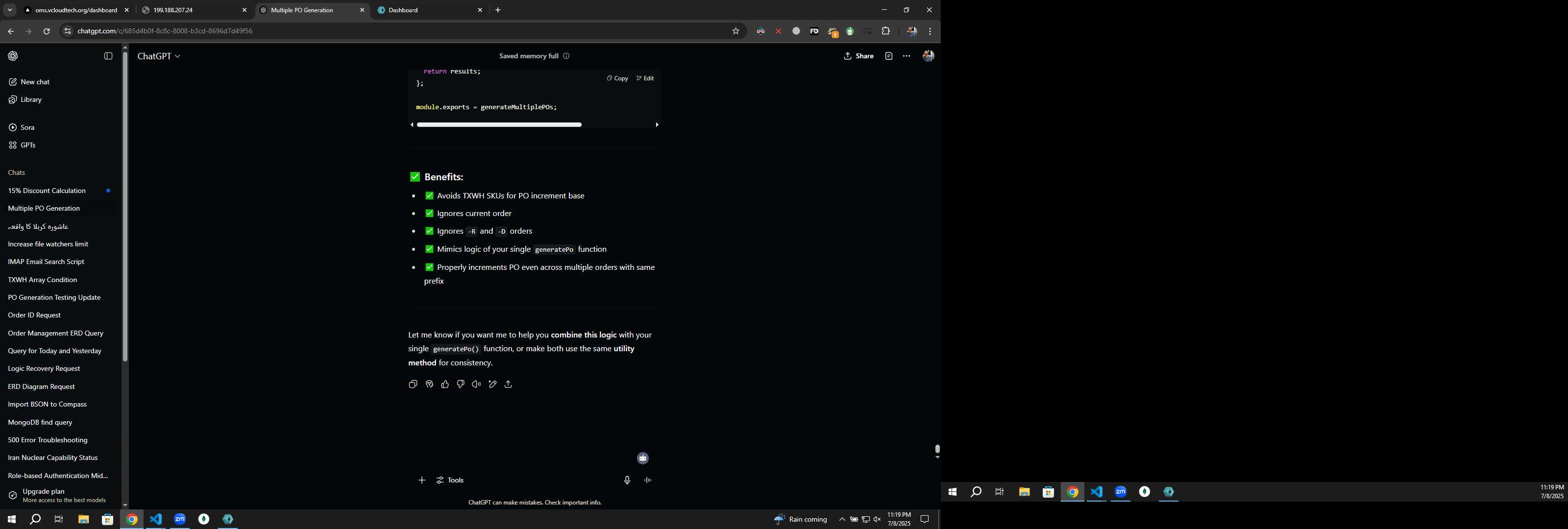
Task: Start voice mode with the waveform icon
Action: 648,481
